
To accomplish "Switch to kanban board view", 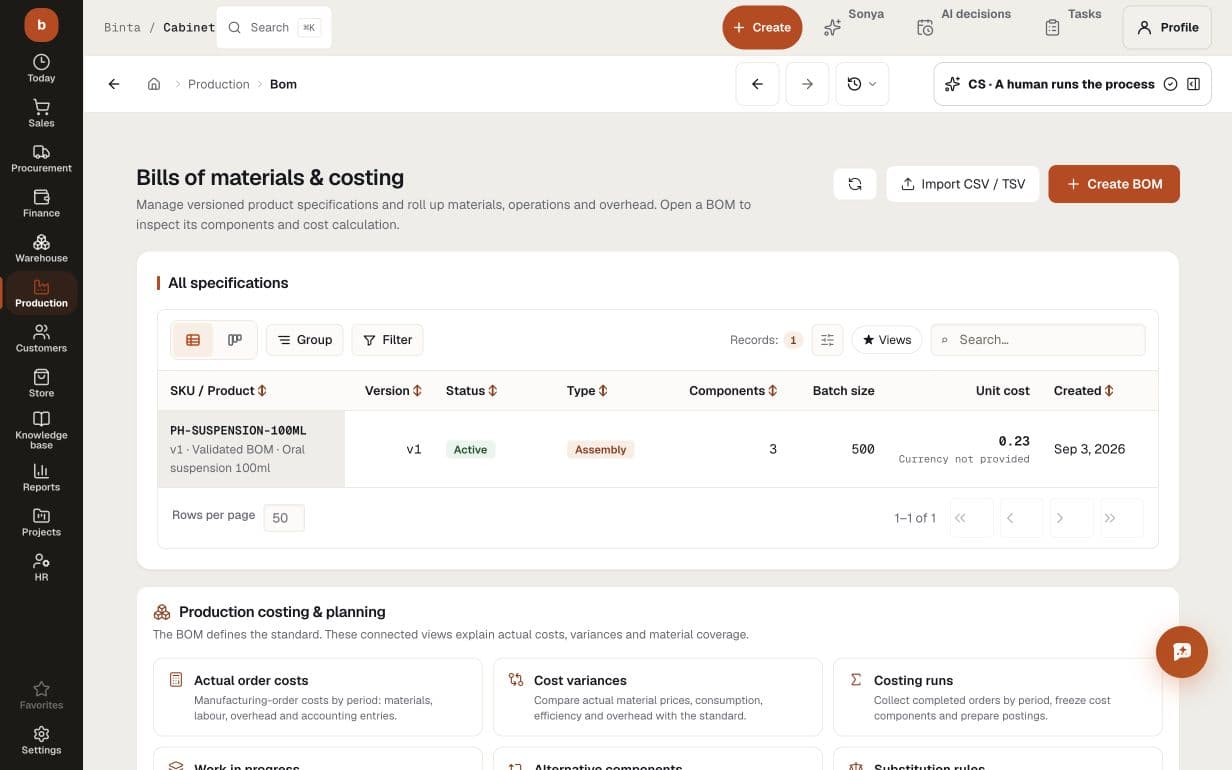I will point(235,340).
